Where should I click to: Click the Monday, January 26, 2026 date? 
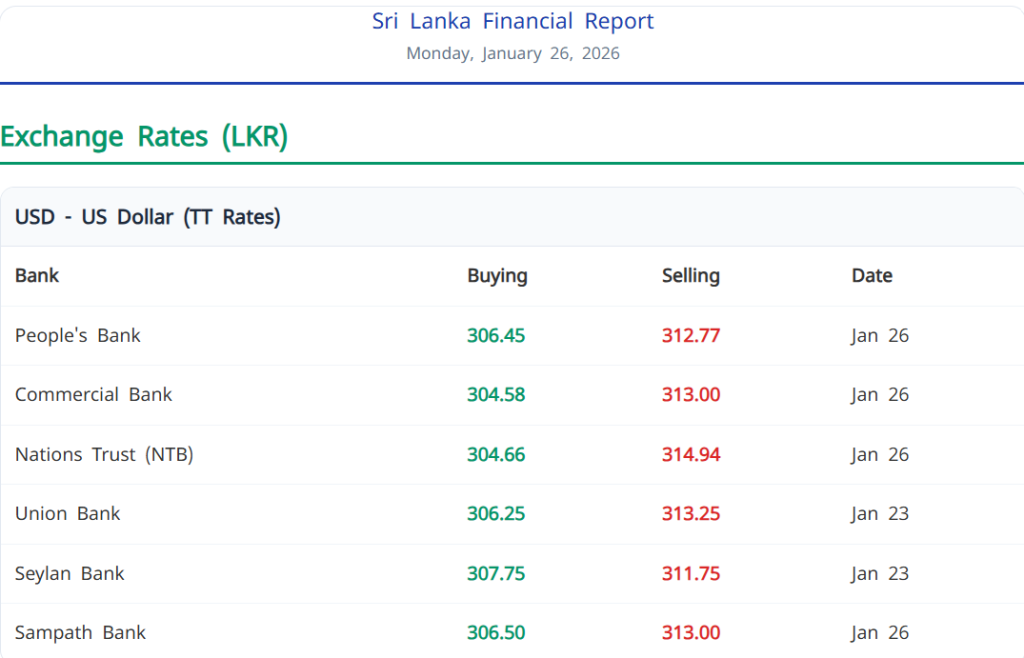point(512,53)
